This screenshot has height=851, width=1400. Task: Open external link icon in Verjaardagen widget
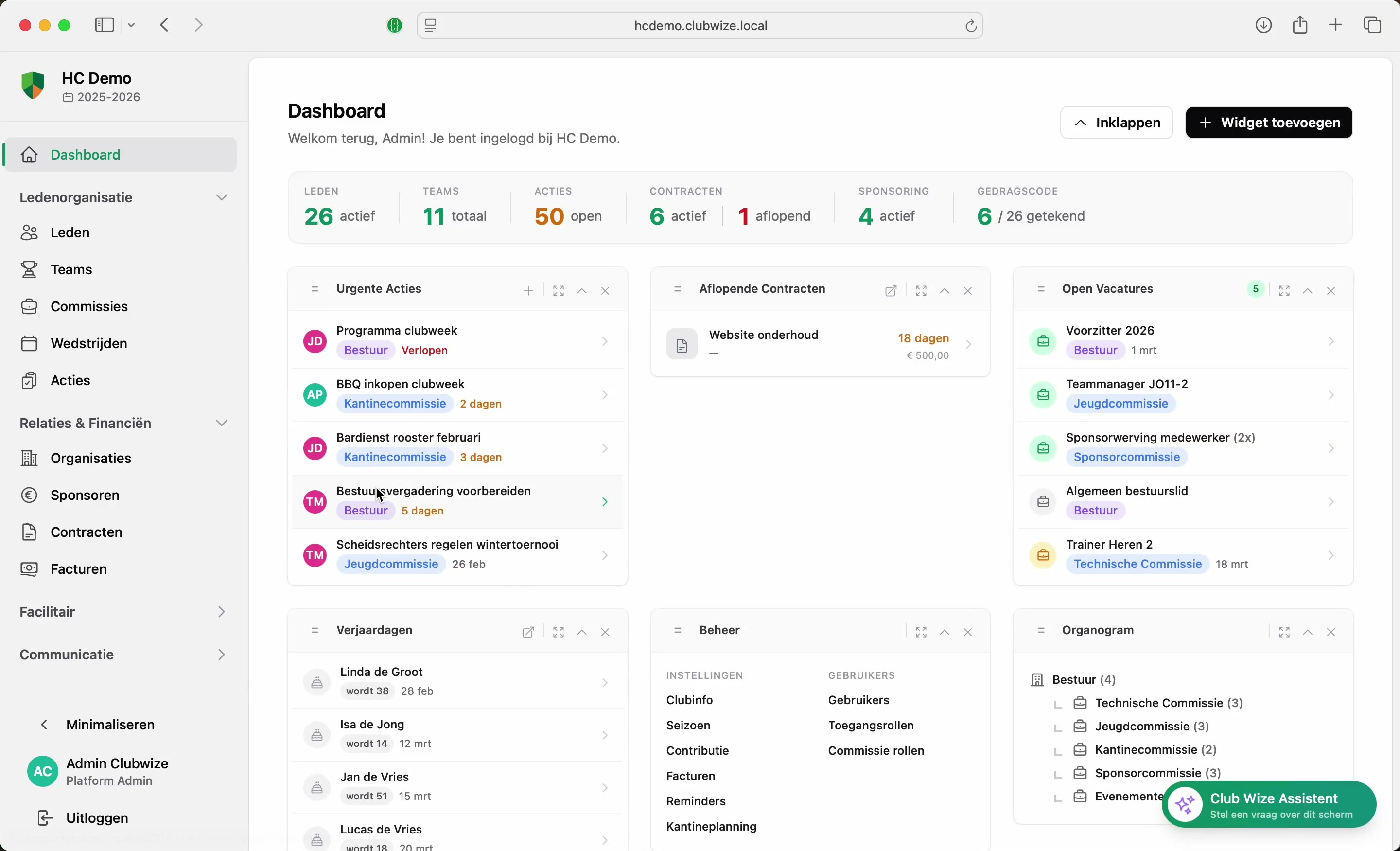[x=528, y=632]
